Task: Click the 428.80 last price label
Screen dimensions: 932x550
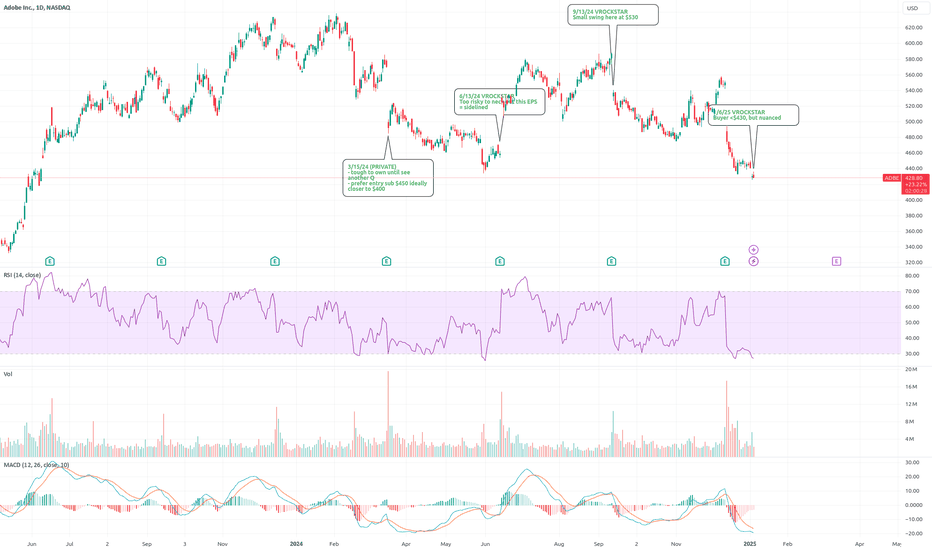Action: tap(914, 178)
